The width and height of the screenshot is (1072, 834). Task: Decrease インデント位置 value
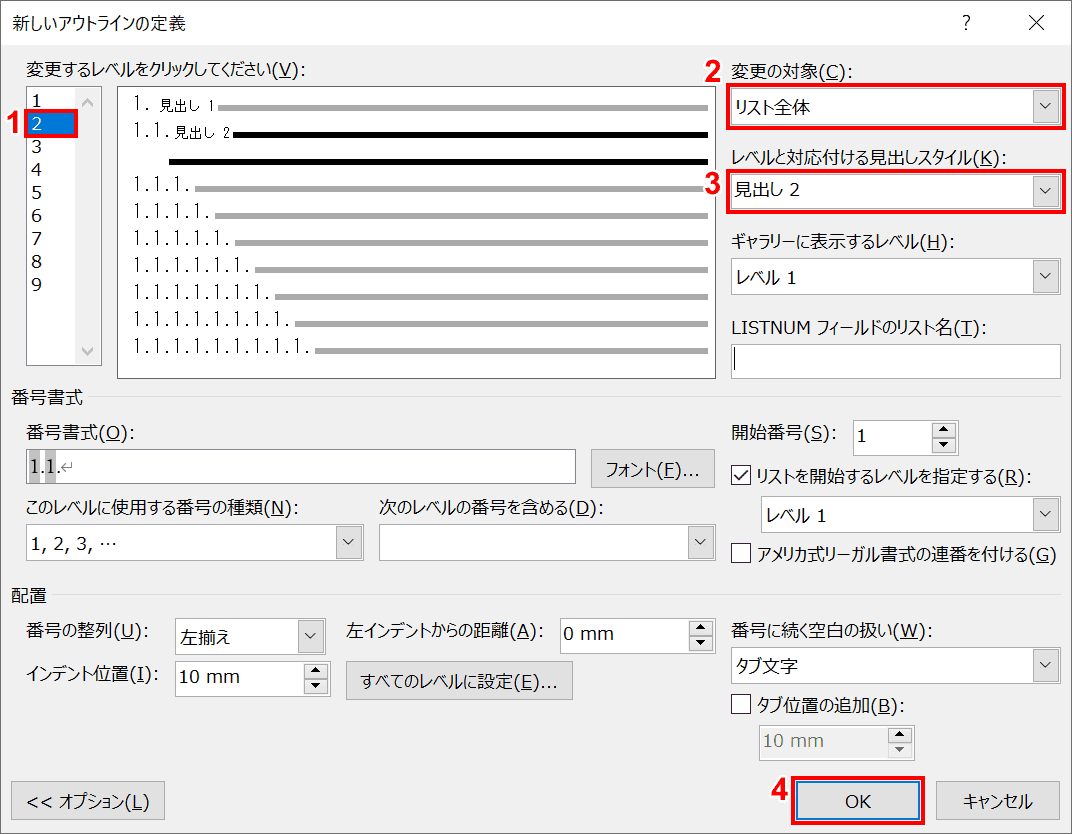[316, 686]
